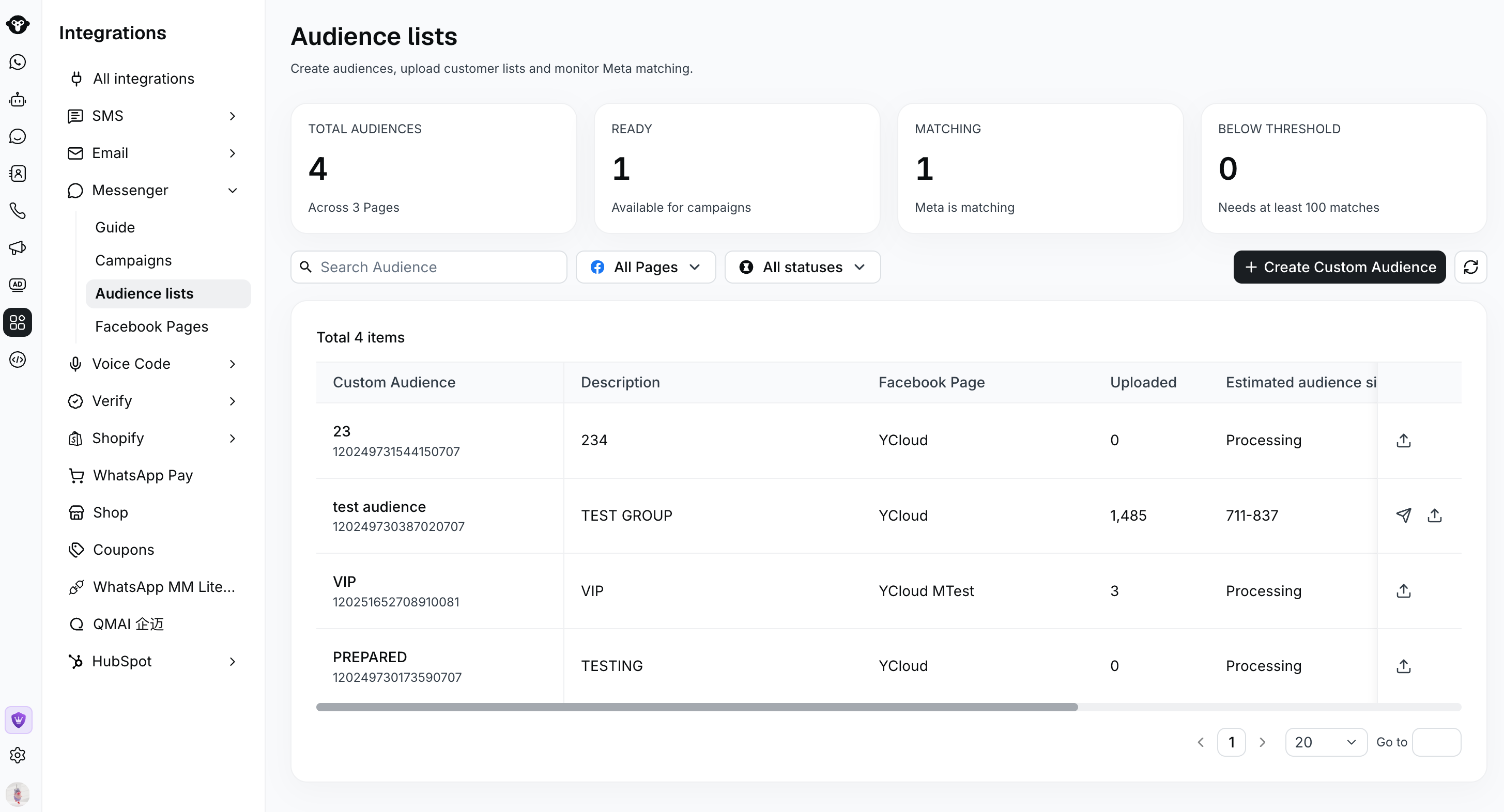Click the refresh icon beside Create Custom Audience
This screenshot has width=1504, height=812.
pyautogui.click(x=1470, y=267)
